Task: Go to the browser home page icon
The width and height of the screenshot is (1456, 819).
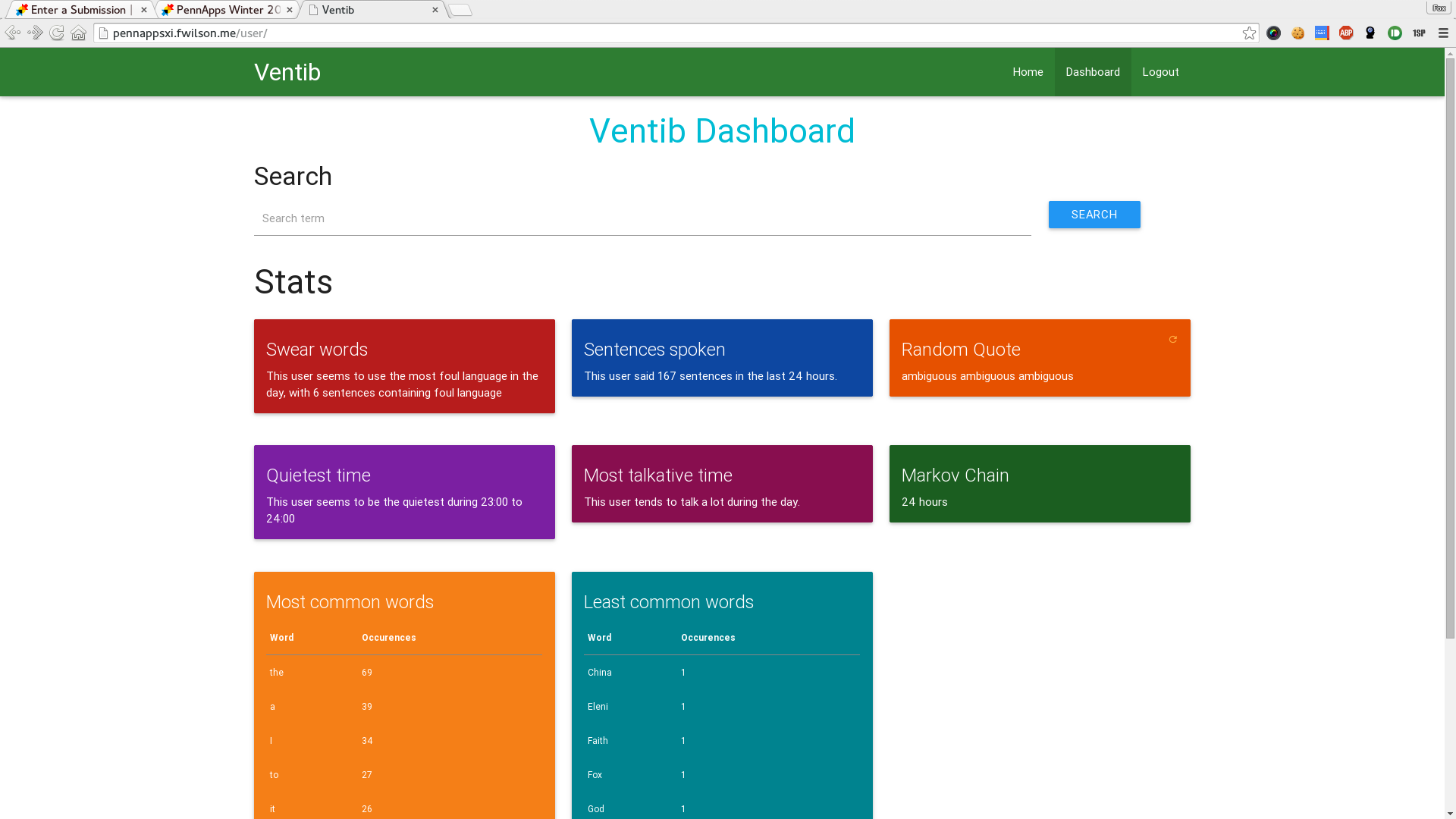Action: [78, 33]
